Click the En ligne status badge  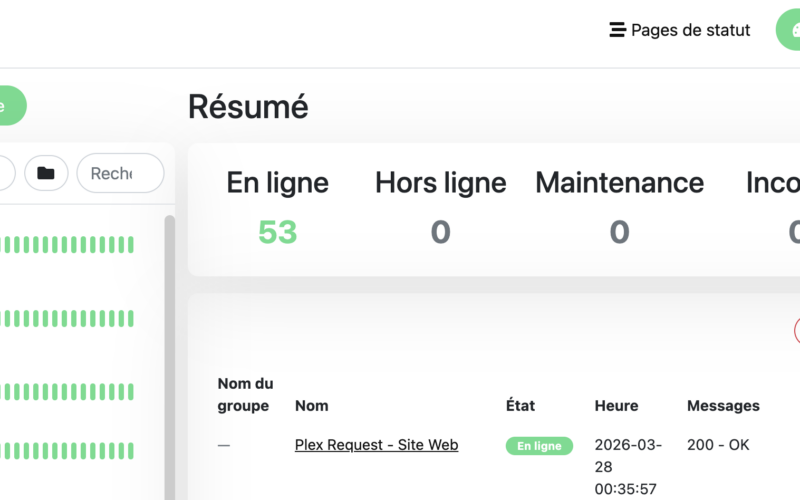click(x=539, y=446)
